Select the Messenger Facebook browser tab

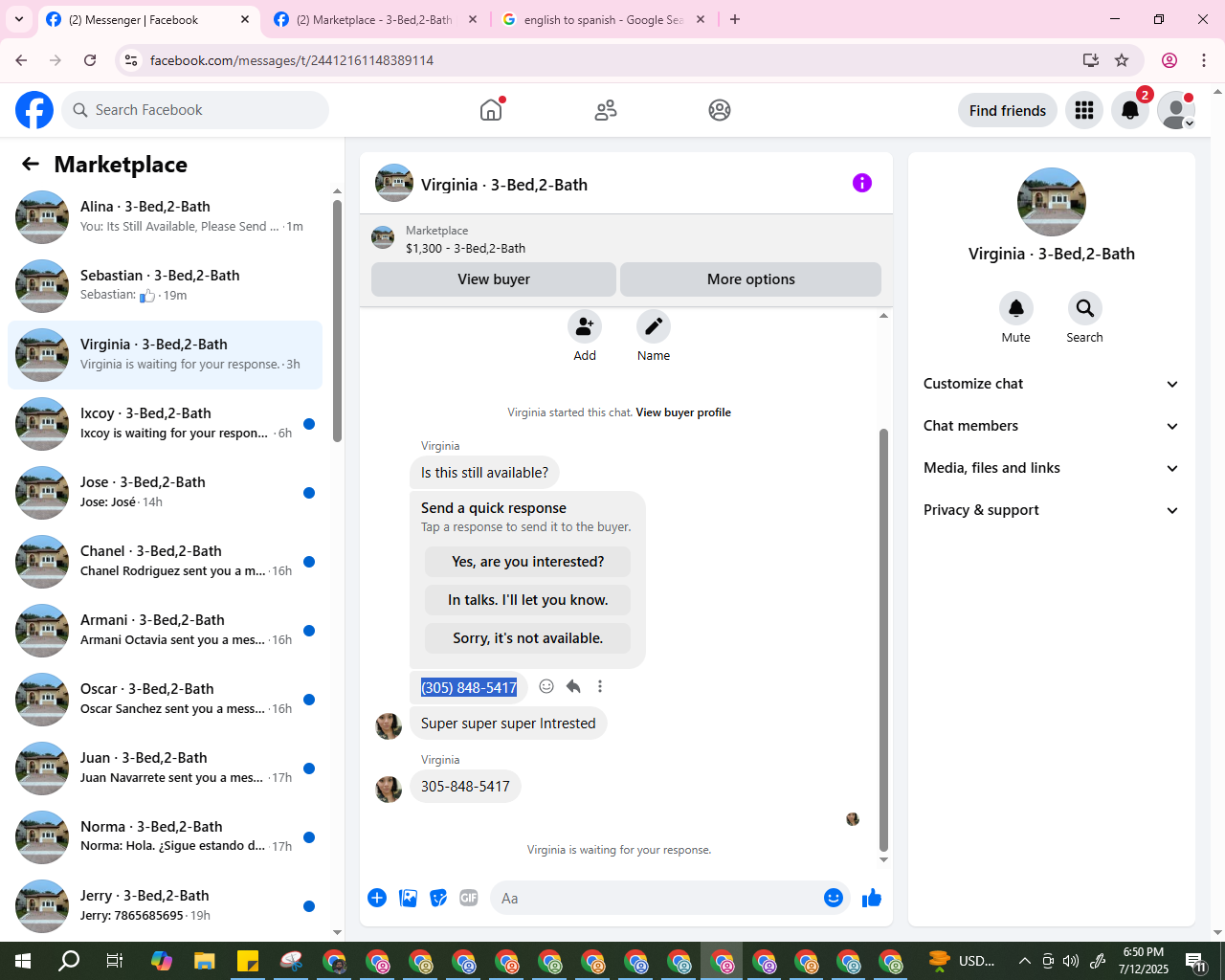tap(148, 19)
